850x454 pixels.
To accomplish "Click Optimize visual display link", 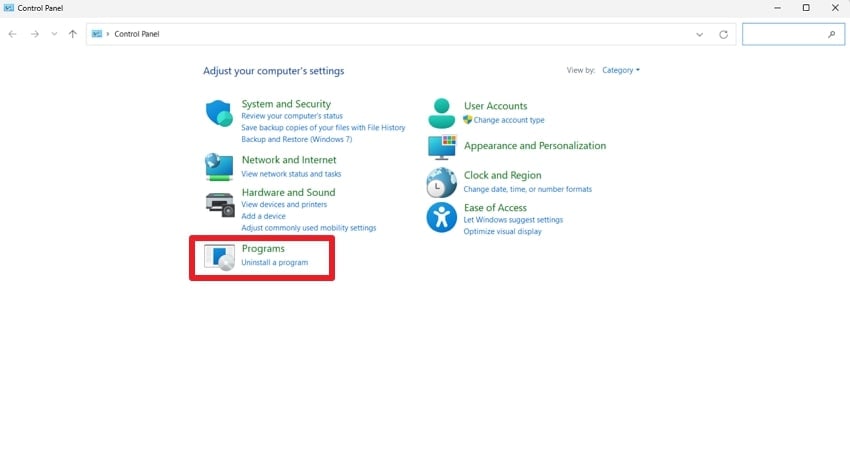I will [x=503, y=232].
